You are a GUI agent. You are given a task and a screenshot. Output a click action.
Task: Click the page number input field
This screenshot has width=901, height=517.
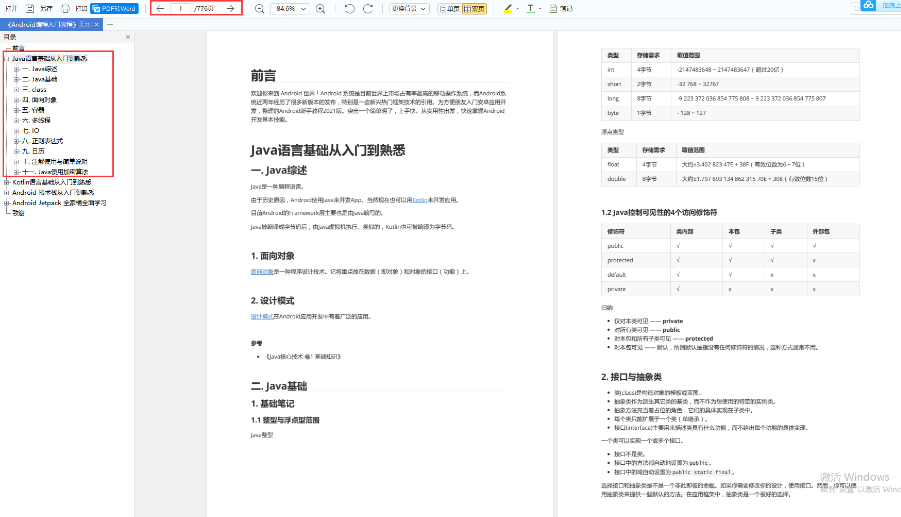182,8
